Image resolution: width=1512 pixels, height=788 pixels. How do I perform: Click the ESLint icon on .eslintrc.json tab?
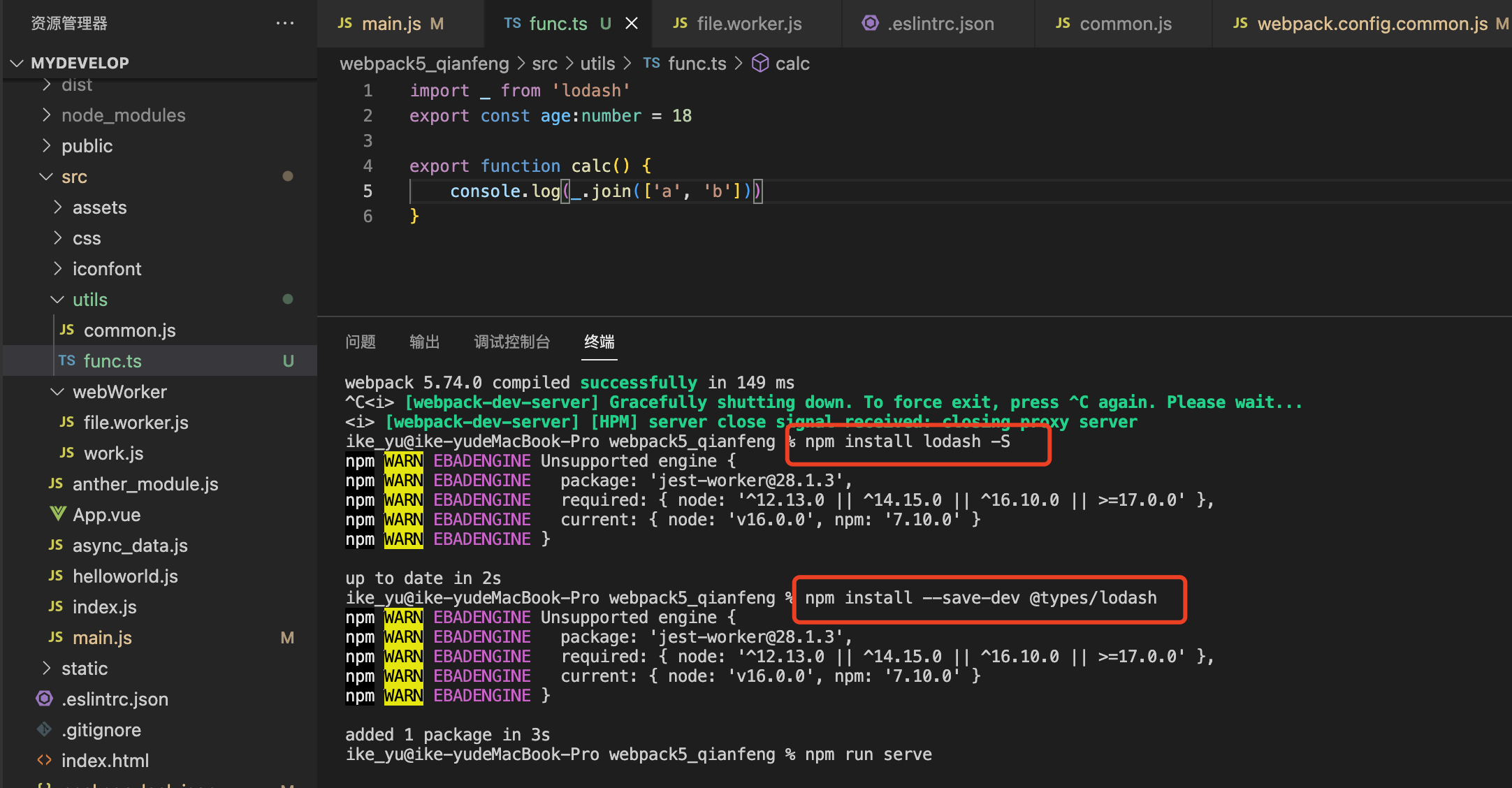870,23
